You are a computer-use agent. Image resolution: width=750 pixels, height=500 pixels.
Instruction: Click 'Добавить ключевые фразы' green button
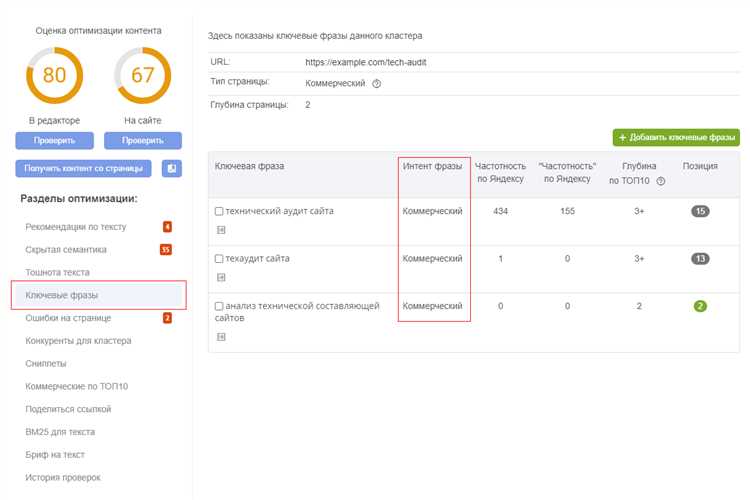[x=676, y=137]
